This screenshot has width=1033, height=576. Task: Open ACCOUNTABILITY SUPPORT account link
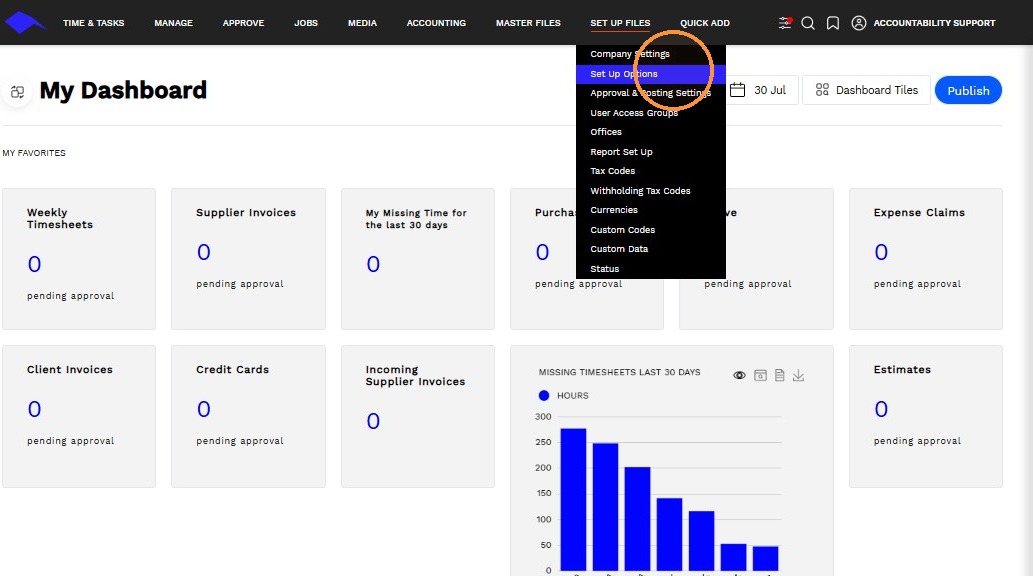(x=934, y=23)
